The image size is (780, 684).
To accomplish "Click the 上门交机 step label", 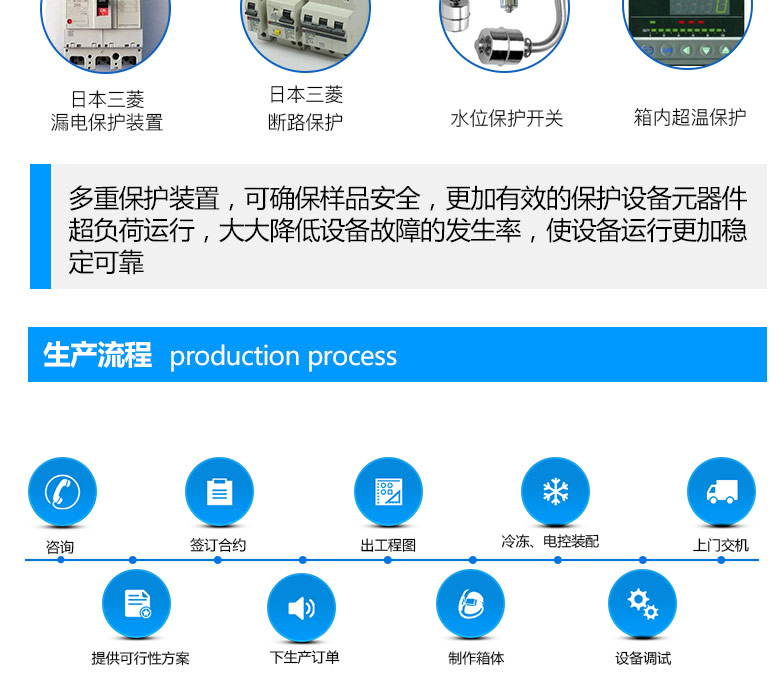I will coord(720,545).
